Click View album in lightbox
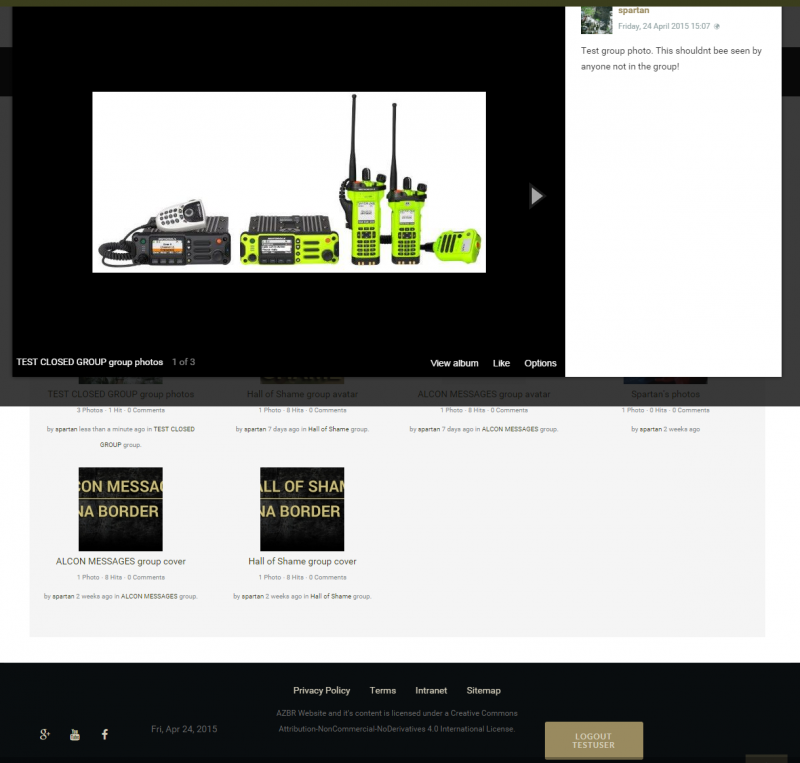 point(454,363)
